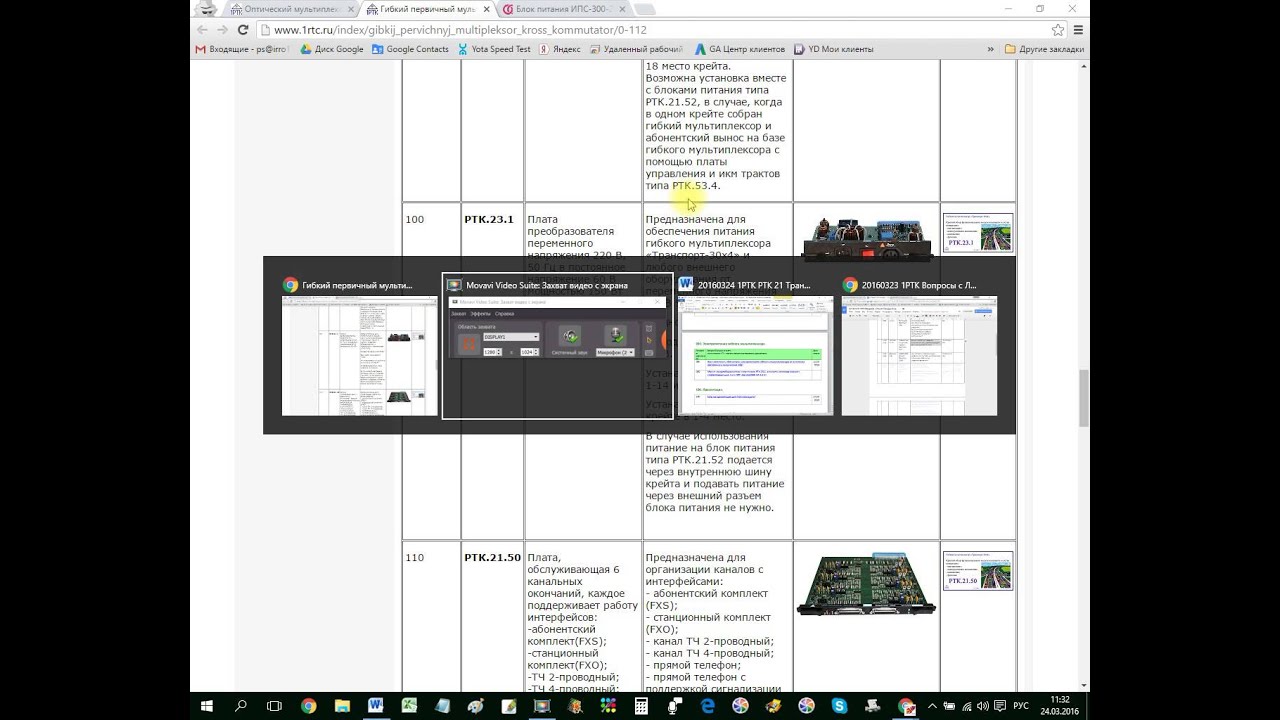Open the network icon in system tray
This screenshot has width=1280, height=720.
967,706
